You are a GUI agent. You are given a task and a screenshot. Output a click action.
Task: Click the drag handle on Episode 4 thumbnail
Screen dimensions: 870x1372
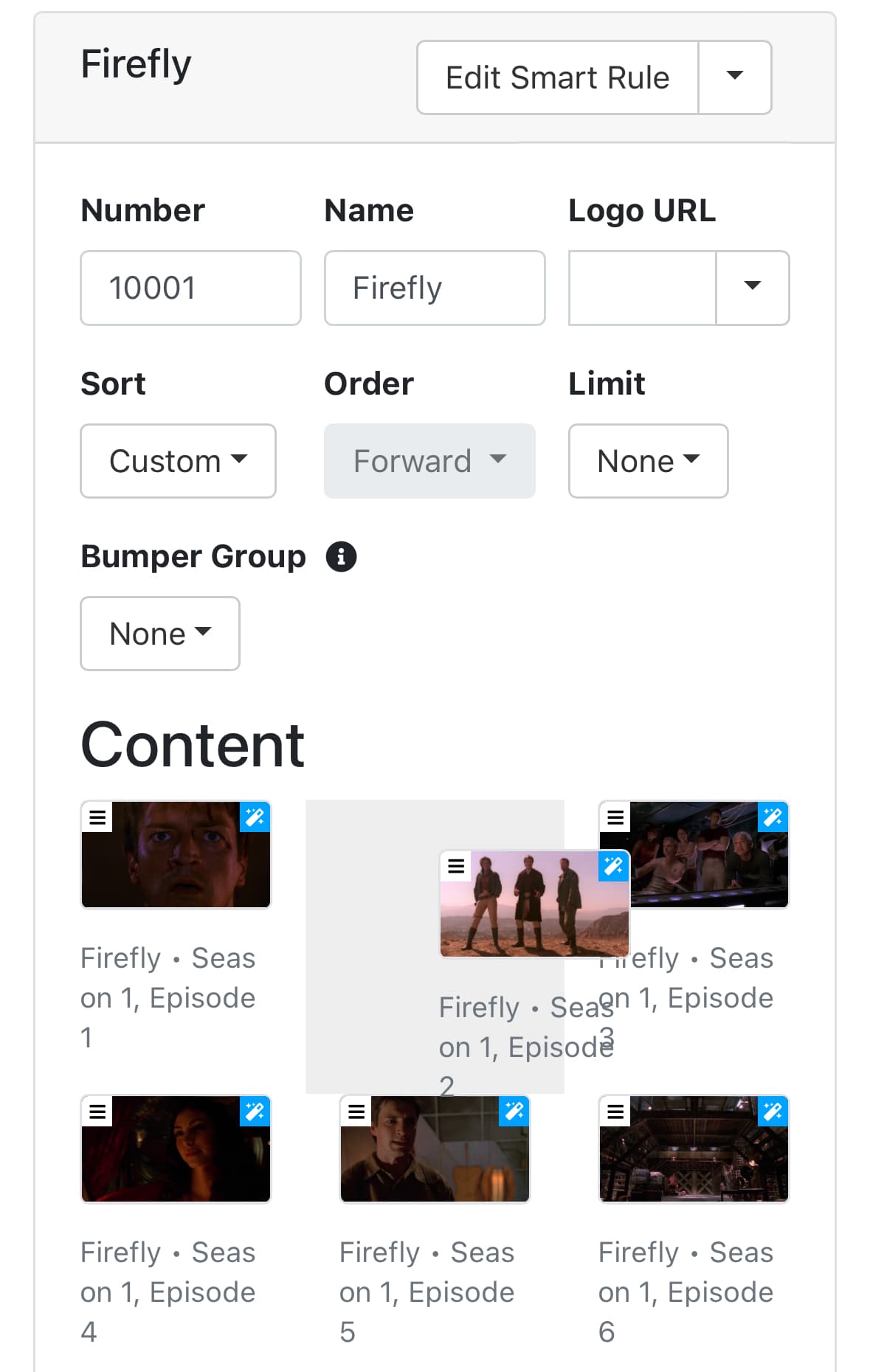click(x=97, y=1112)
